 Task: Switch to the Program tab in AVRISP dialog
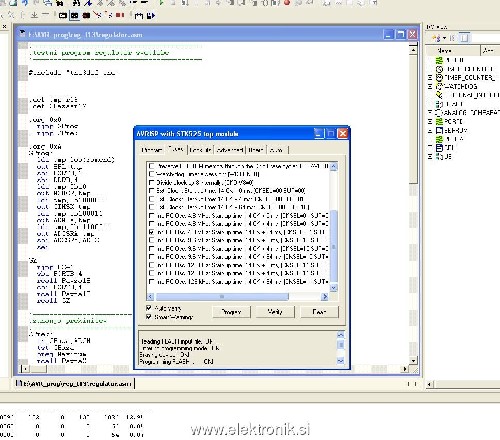click(x=152, y=150)
